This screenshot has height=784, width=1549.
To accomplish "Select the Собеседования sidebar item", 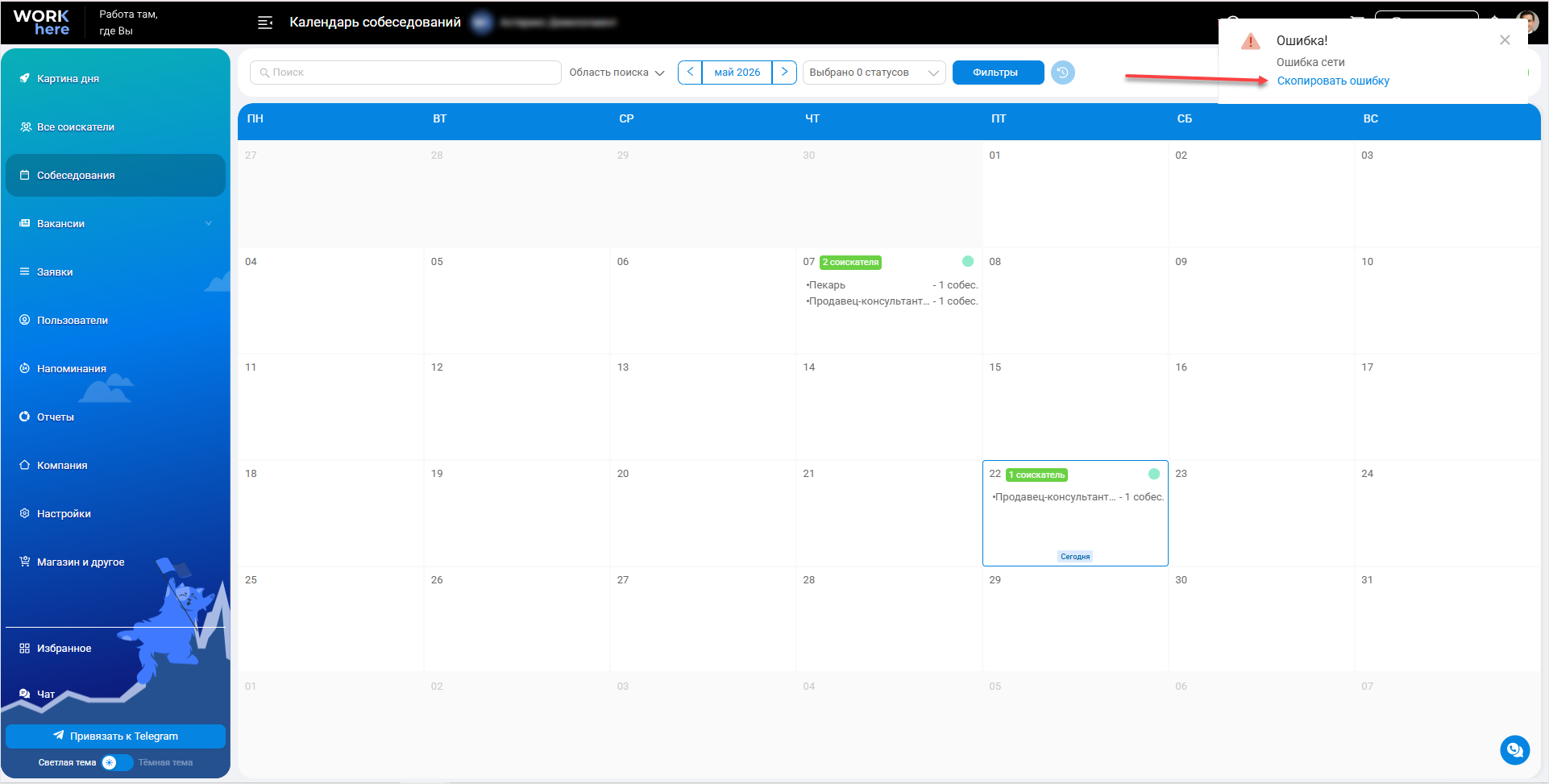I will [115, 176].
